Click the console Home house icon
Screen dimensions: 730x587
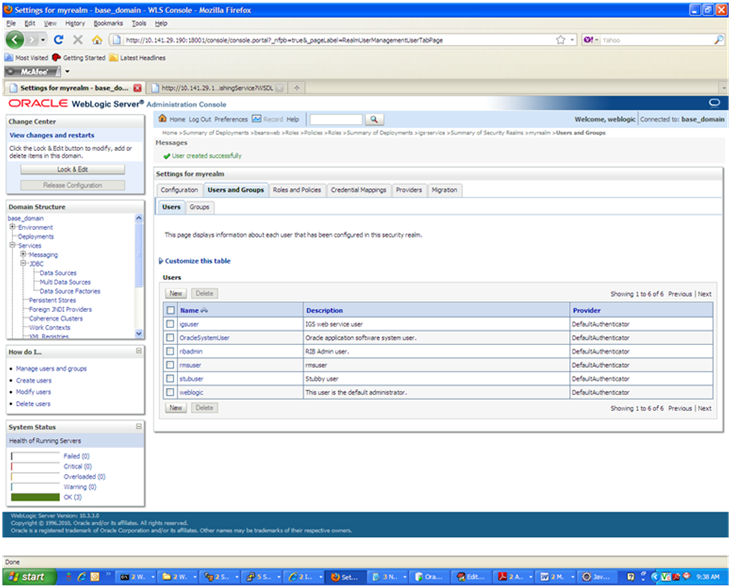[x=162, y=119]
